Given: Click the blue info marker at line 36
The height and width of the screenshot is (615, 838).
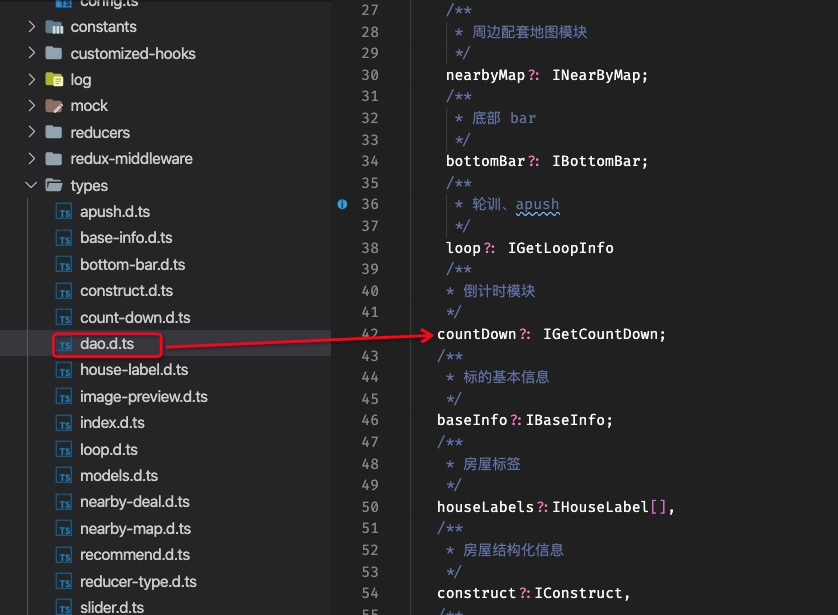Looking at the screenshot, I should tap(342, 204).
